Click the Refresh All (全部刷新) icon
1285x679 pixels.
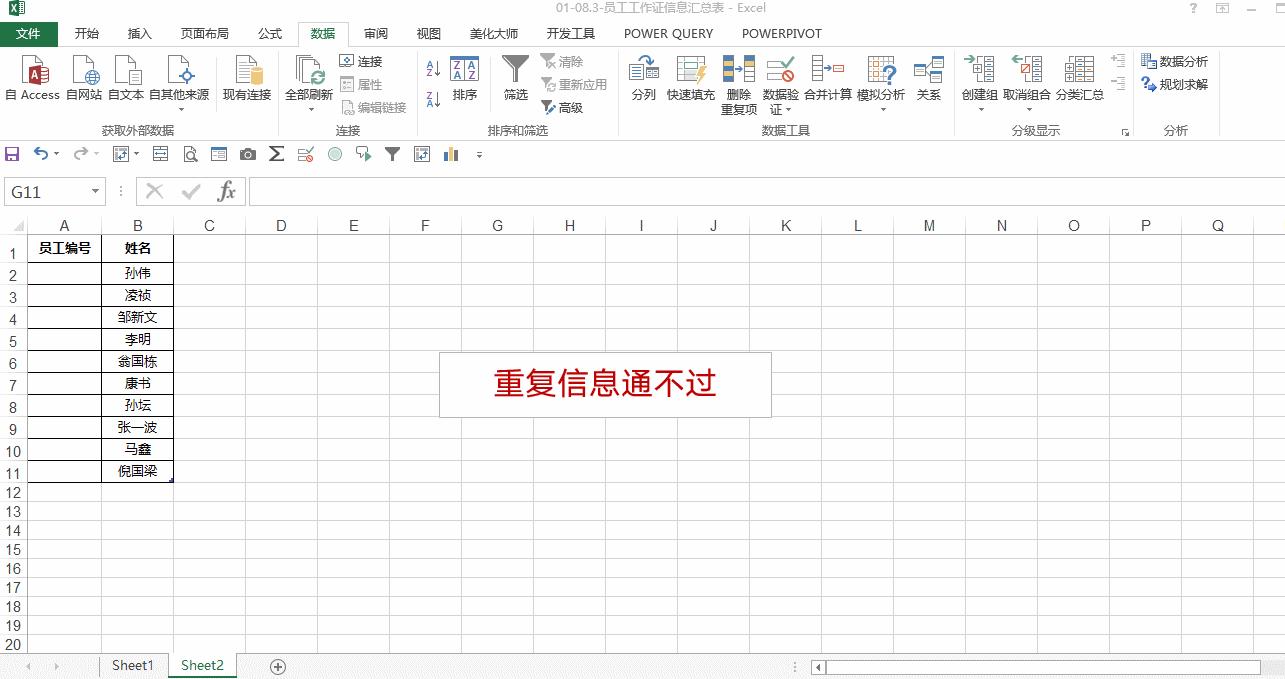309,71
